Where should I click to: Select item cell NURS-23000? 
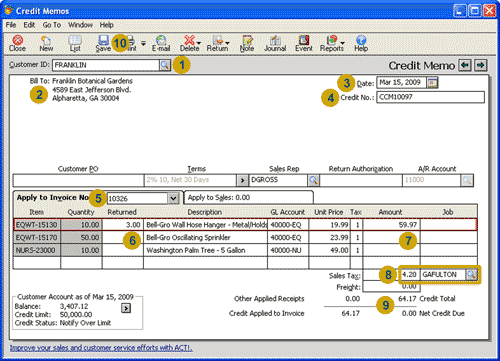(37, 250)
